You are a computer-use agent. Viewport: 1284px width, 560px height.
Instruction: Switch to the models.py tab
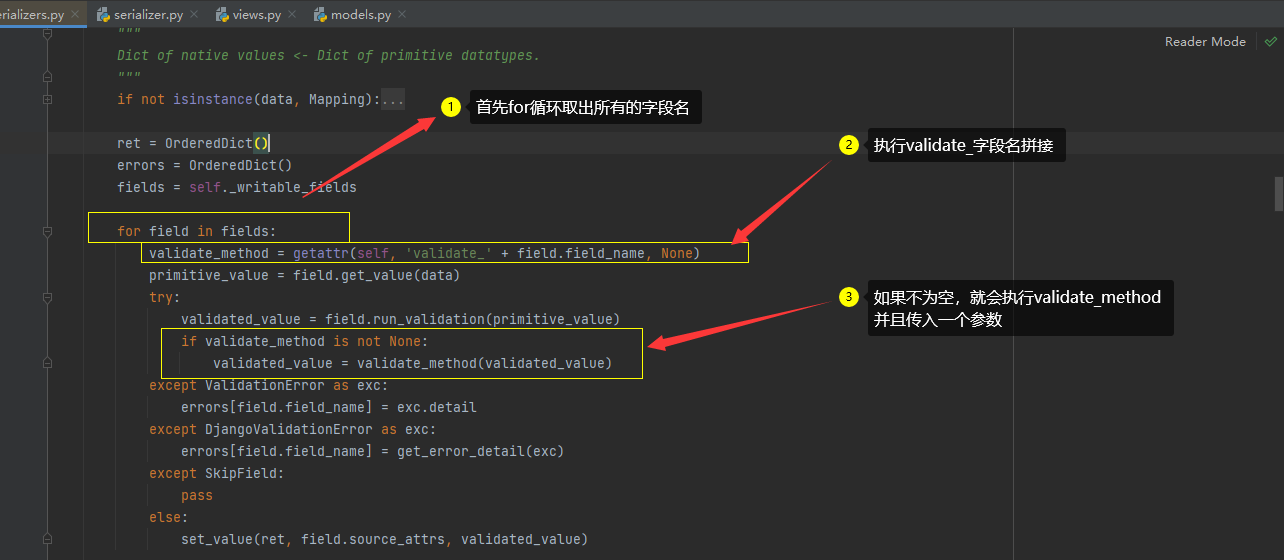361,15
